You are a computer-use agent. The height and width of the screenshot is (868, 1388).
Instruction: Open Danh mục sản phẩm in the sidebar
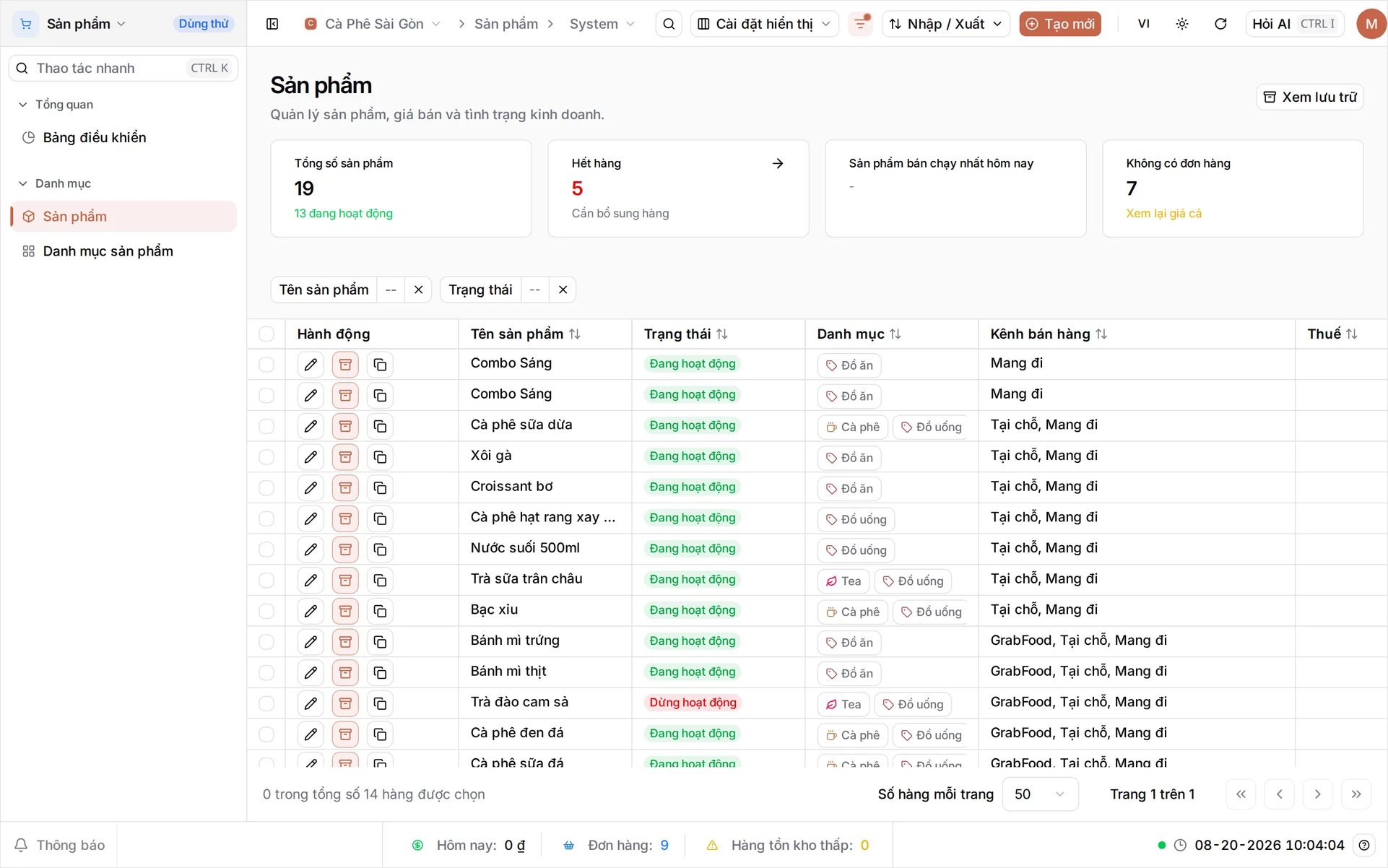point(123,251)
